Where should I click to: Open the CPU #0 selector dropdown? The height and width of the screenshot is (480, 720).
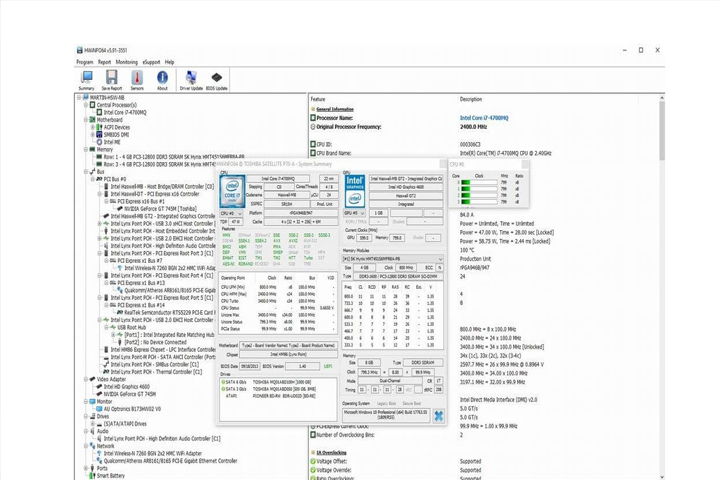[x=231, y=214]
